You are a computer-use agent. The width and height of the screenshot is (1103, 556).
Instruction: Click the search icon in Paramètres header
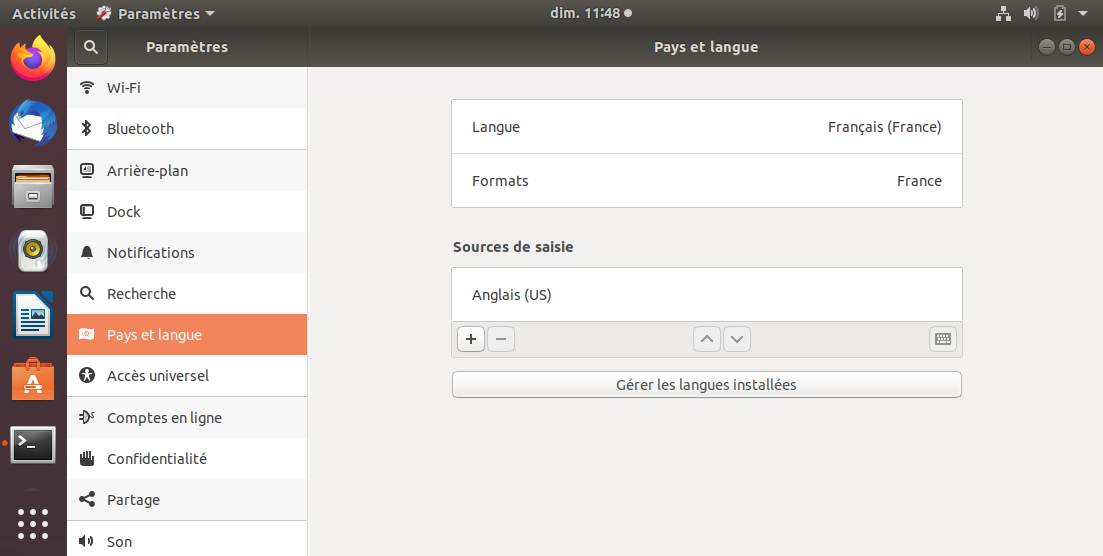point(91,47)
